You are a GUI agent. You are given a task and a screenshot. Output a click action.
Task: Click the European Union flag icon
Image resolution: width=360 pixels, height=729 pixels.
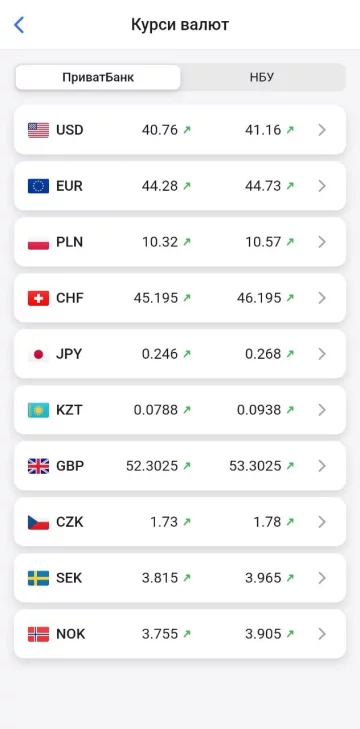pos(38,186)
